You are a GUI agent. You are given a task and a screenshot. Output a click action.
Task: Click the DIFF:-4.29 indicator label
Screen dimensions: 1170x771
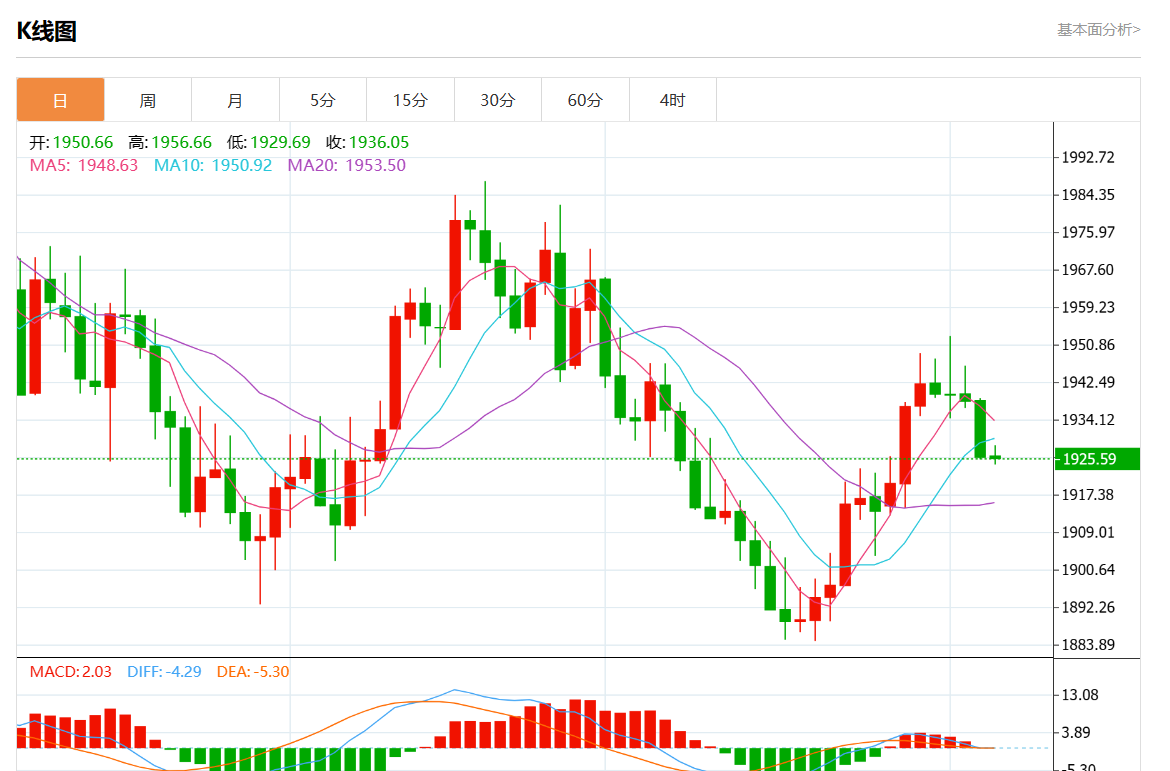[x=164, y=672]
